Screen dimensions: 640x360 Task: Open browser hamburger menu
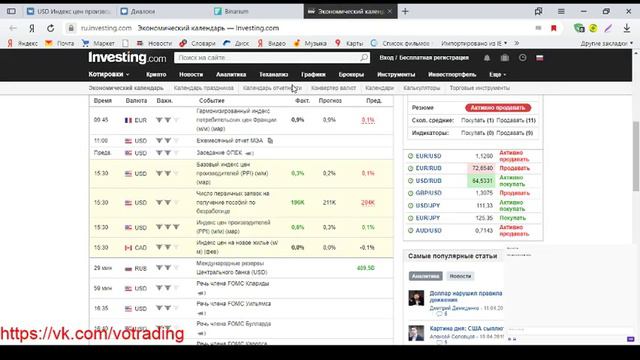click(561, 11)
